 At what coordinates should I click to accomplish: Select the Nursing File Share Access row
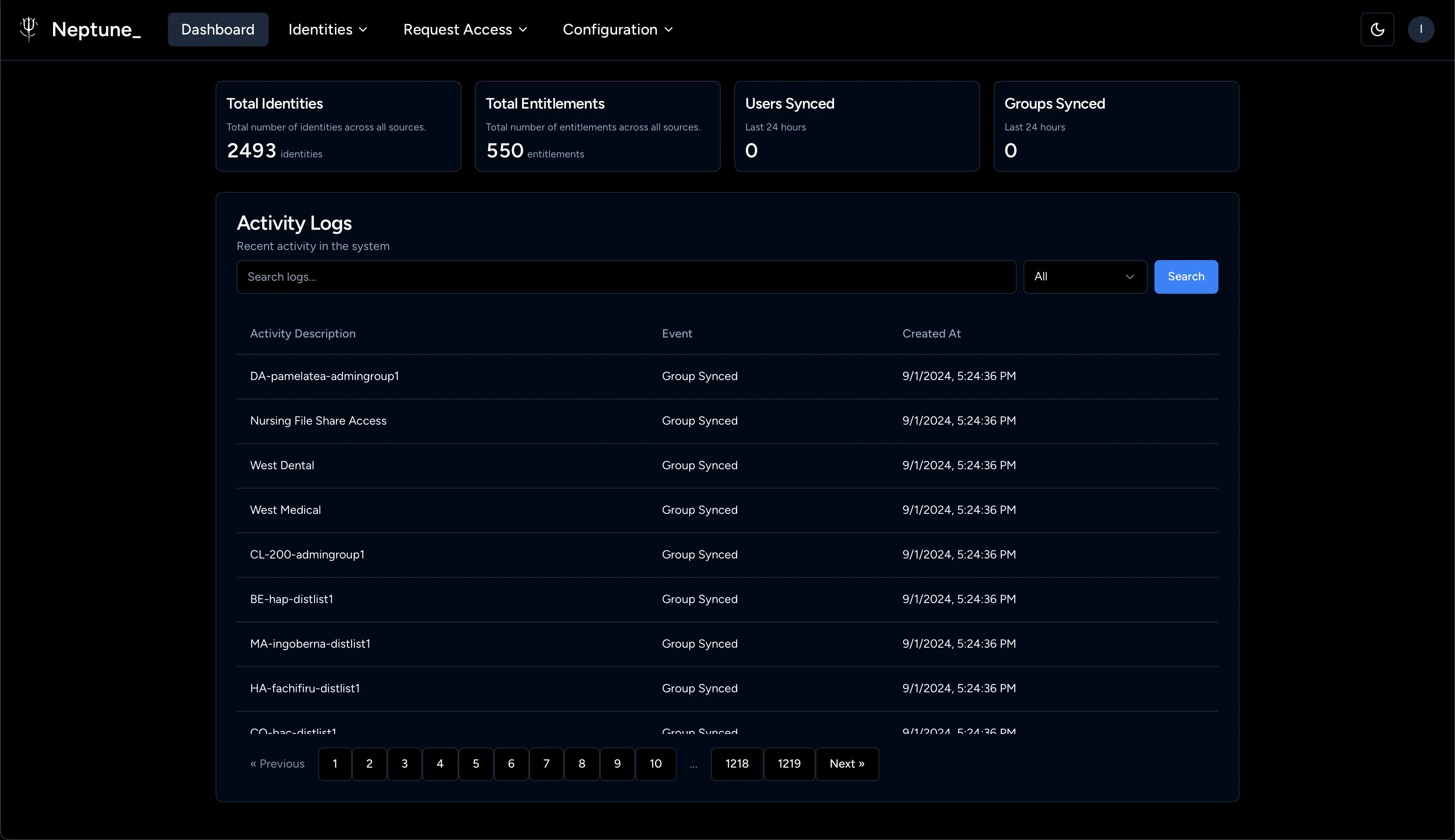(x=727, y=421)
